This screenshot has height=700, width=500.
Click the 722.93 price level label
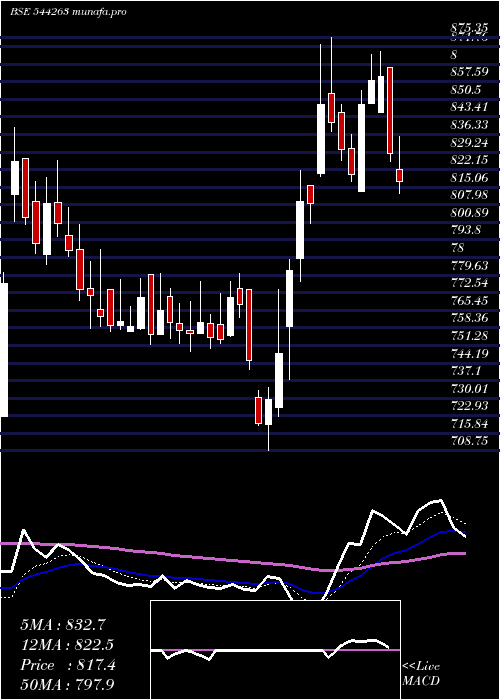470,407
